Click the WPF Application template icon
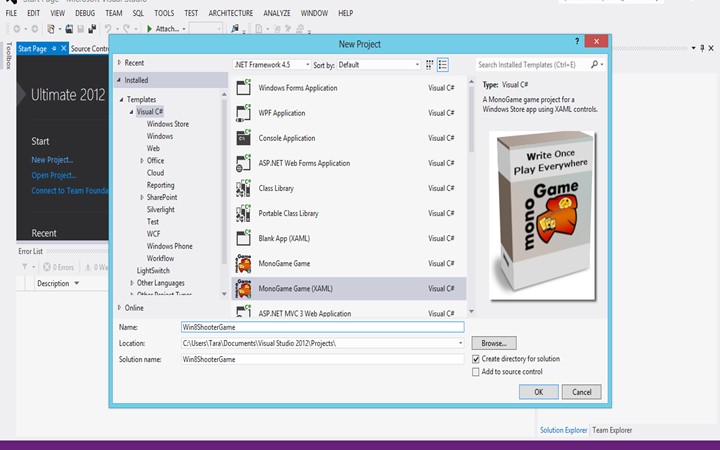 coord(243,113)
